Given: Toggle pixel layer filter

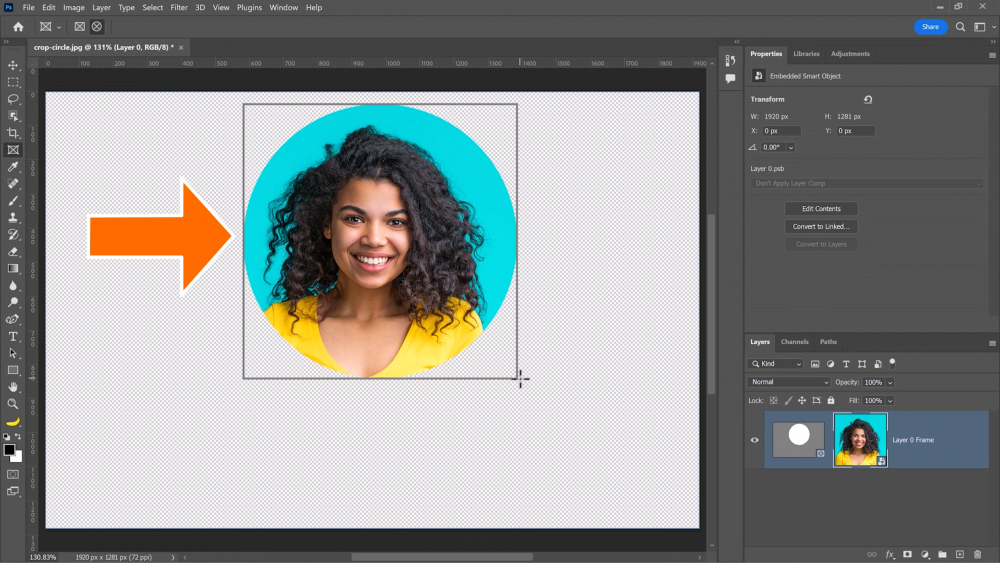Looking at the screenshot, I should 815,364.
